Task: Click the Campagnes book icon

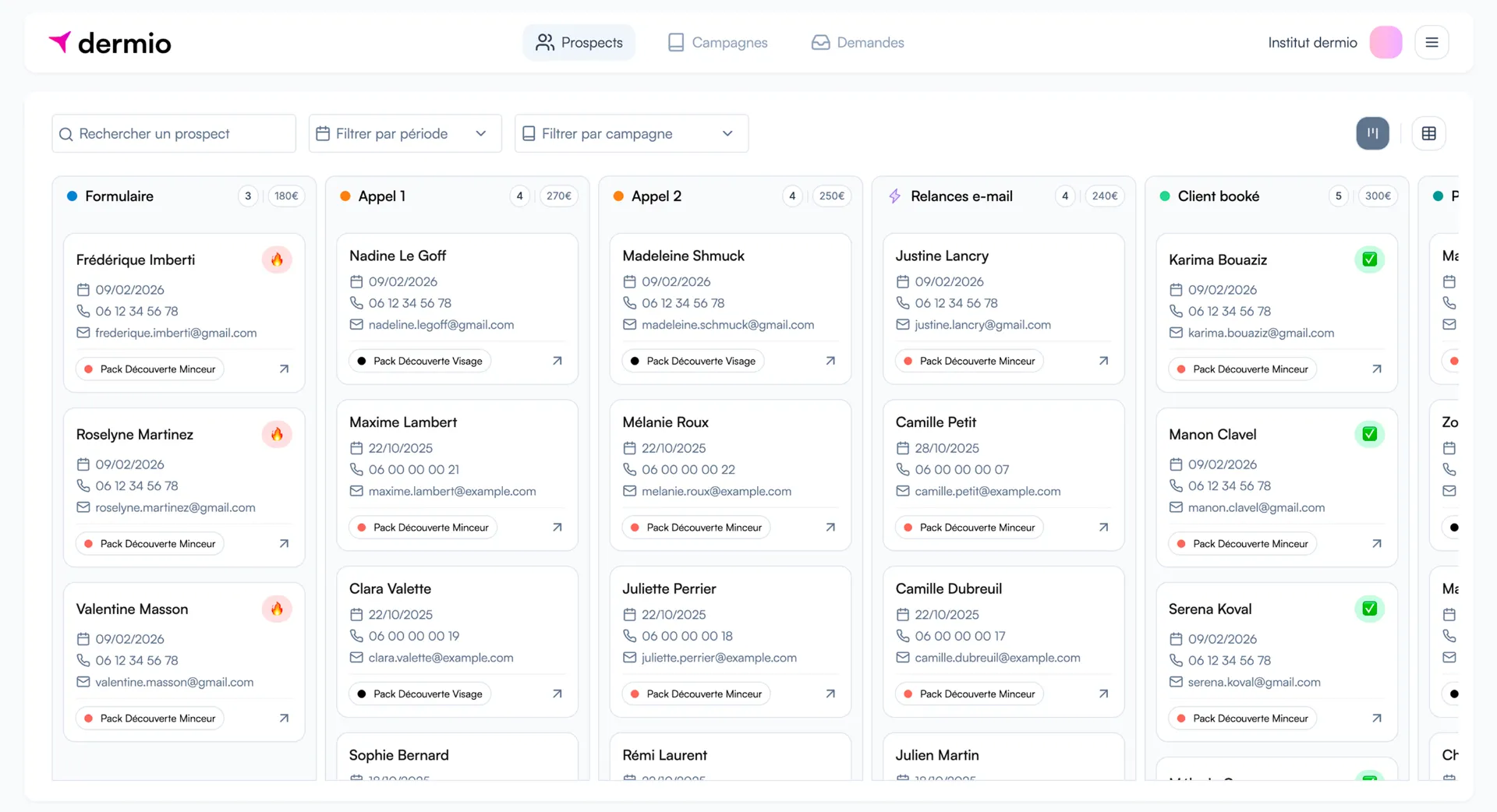Action: click(x=675, y=42)
